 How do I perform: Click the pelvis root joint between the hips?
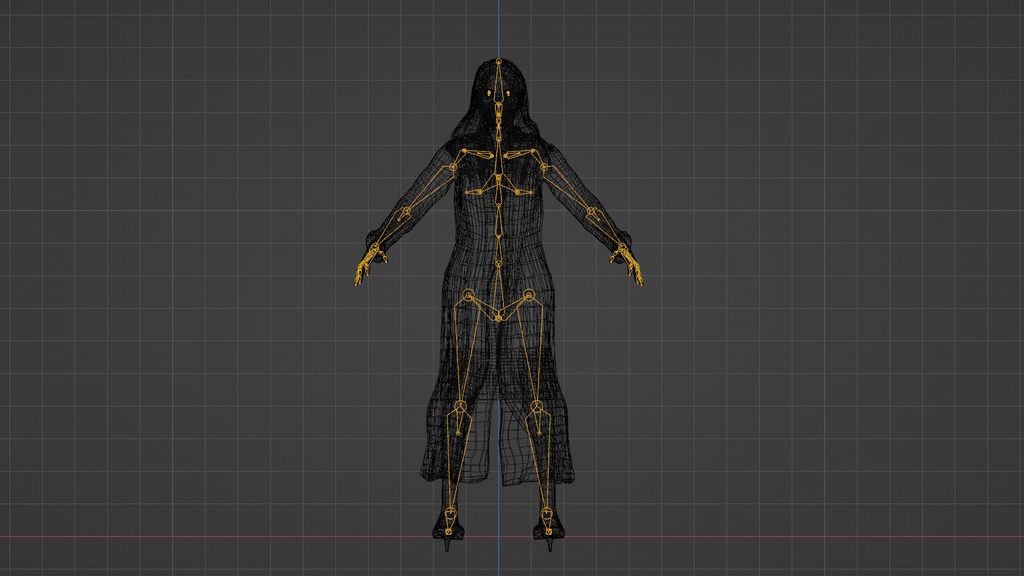498,317
